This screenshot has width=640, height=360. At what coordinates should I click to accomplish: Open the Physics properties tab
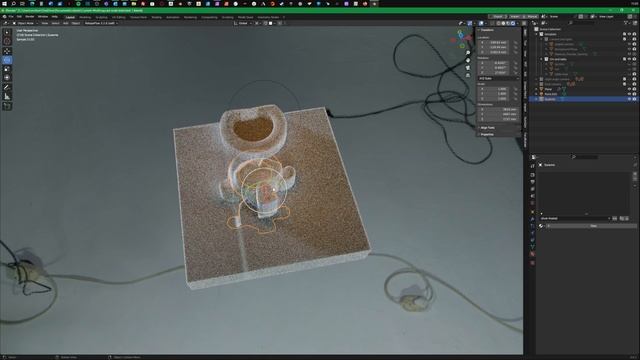point(532,233)
